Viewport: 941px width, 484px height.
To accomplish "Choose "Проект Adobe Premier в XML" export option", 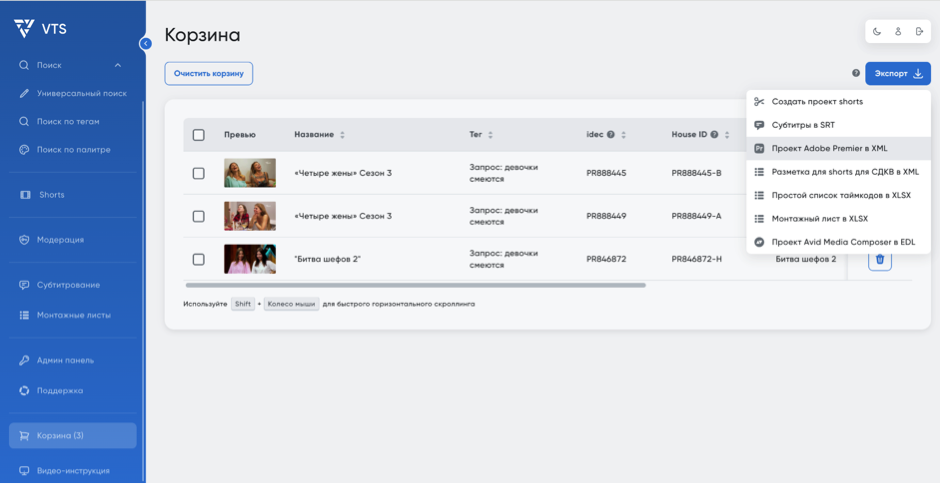I will pos(829,148).
